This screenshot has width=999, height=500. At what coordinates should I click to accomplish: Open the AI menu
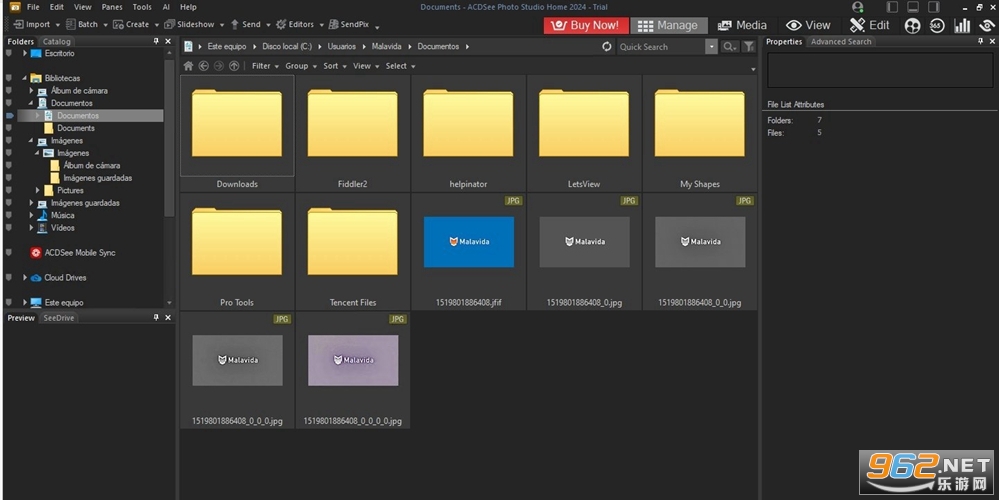(x=166, y=7)
